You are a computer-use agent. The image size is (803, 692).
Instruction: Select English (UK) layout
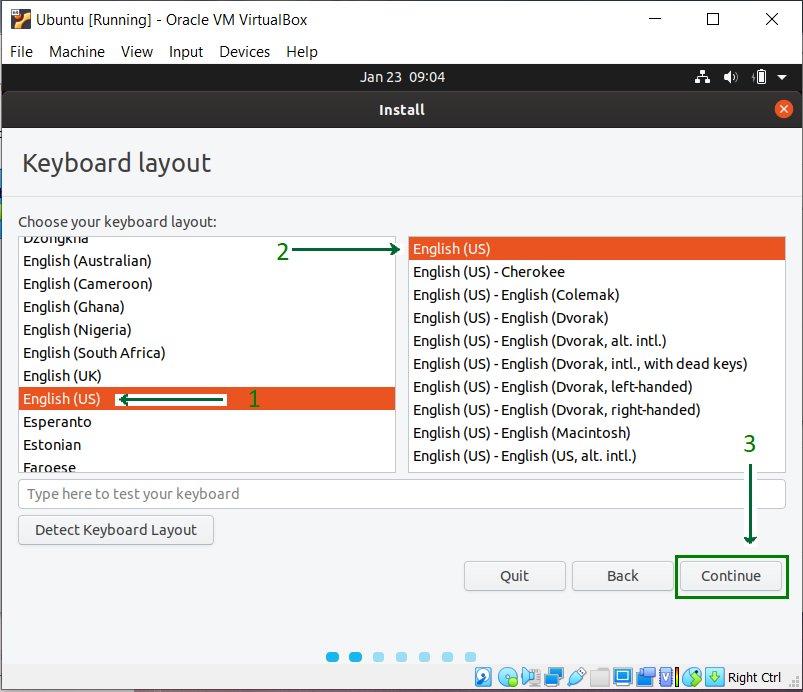pos(206,376)
